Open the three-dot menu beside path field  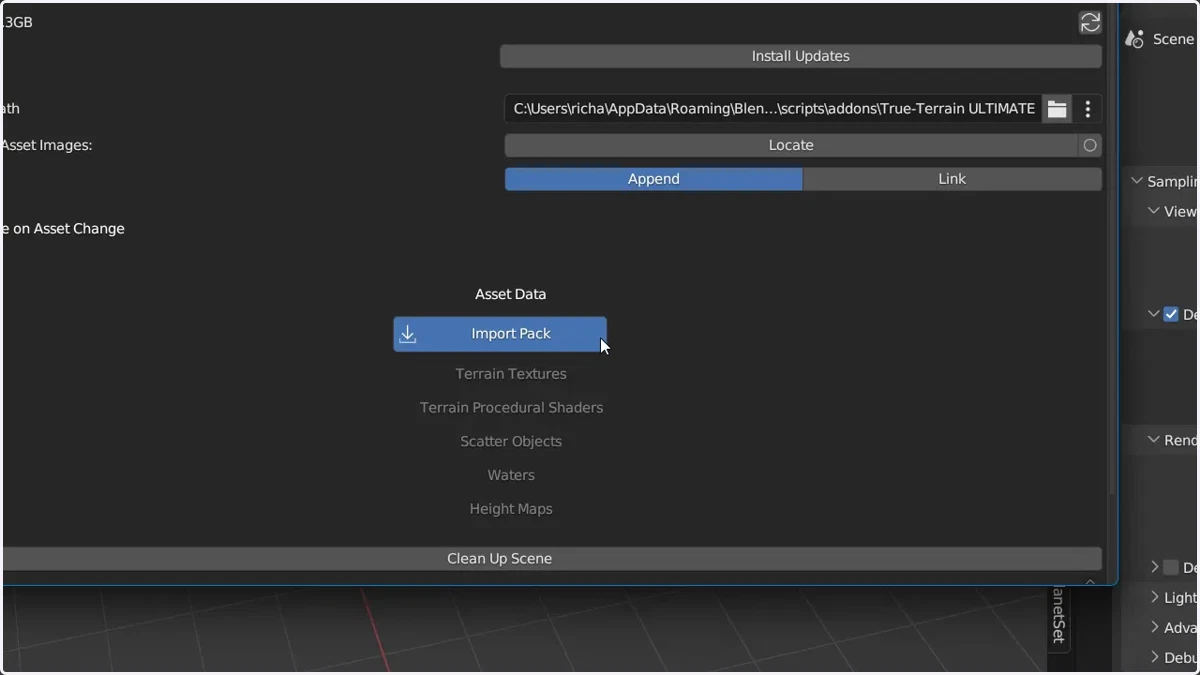point(1088,109)
